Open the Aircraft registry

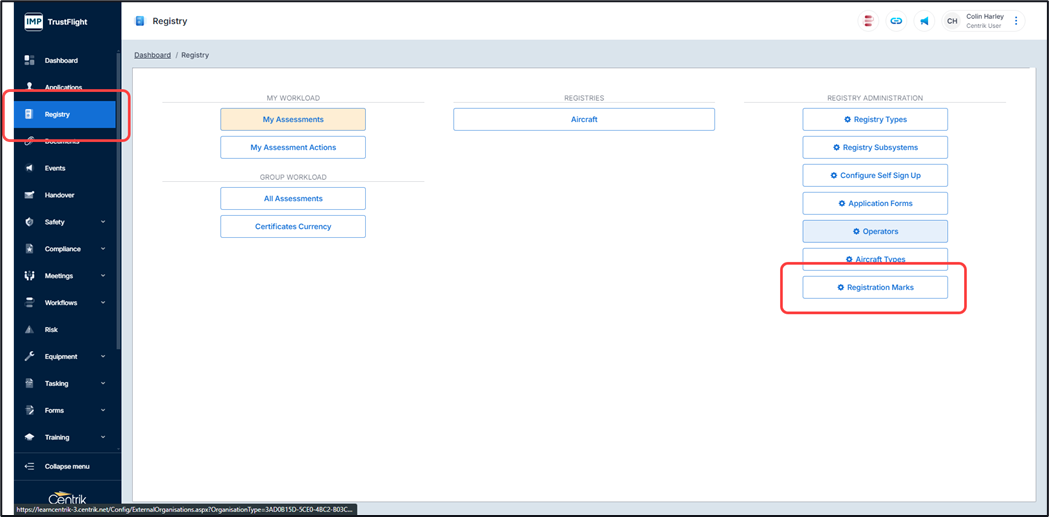coord(584,119)
